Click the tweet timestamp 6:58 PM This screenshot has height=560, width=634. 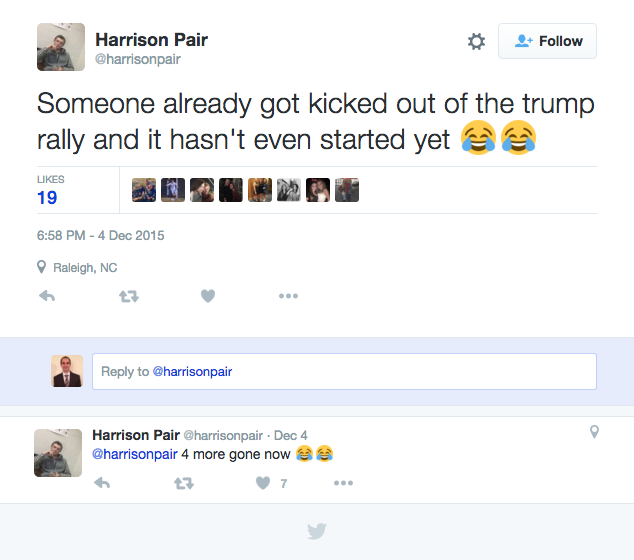pos(100,236)
